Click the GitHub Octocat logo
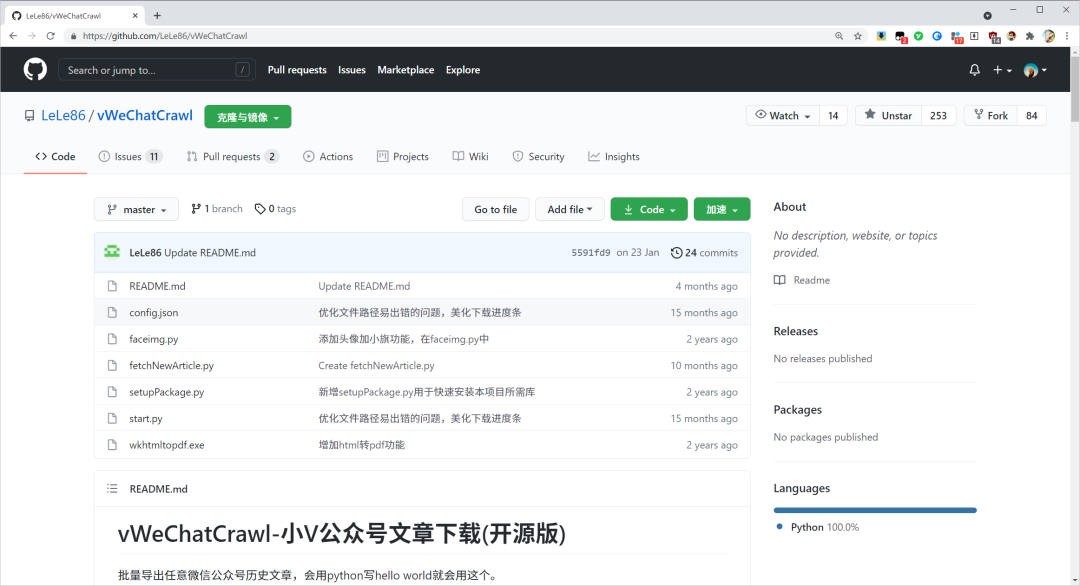Image resolution: width=1080 pixels, height=586 pixels. pyautogui.click(x=35, y=69)
